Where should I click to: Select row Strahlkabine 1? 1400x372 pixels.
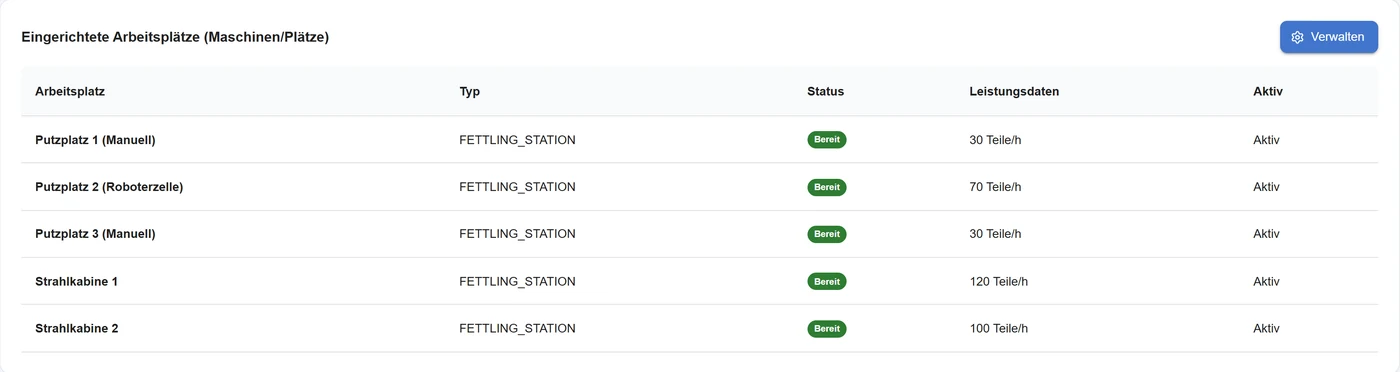point(699,281)
